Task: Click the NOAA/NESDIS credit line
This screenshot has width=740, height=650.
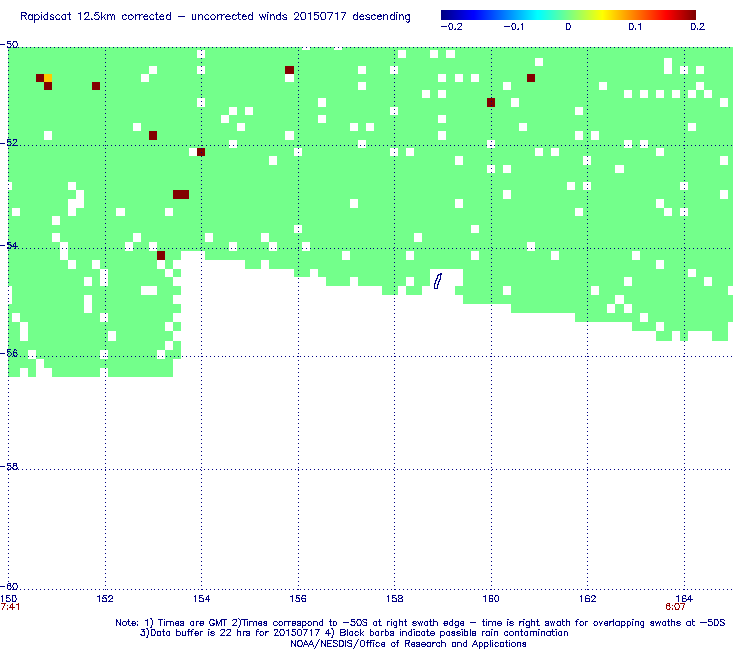Action: point(408,644)
